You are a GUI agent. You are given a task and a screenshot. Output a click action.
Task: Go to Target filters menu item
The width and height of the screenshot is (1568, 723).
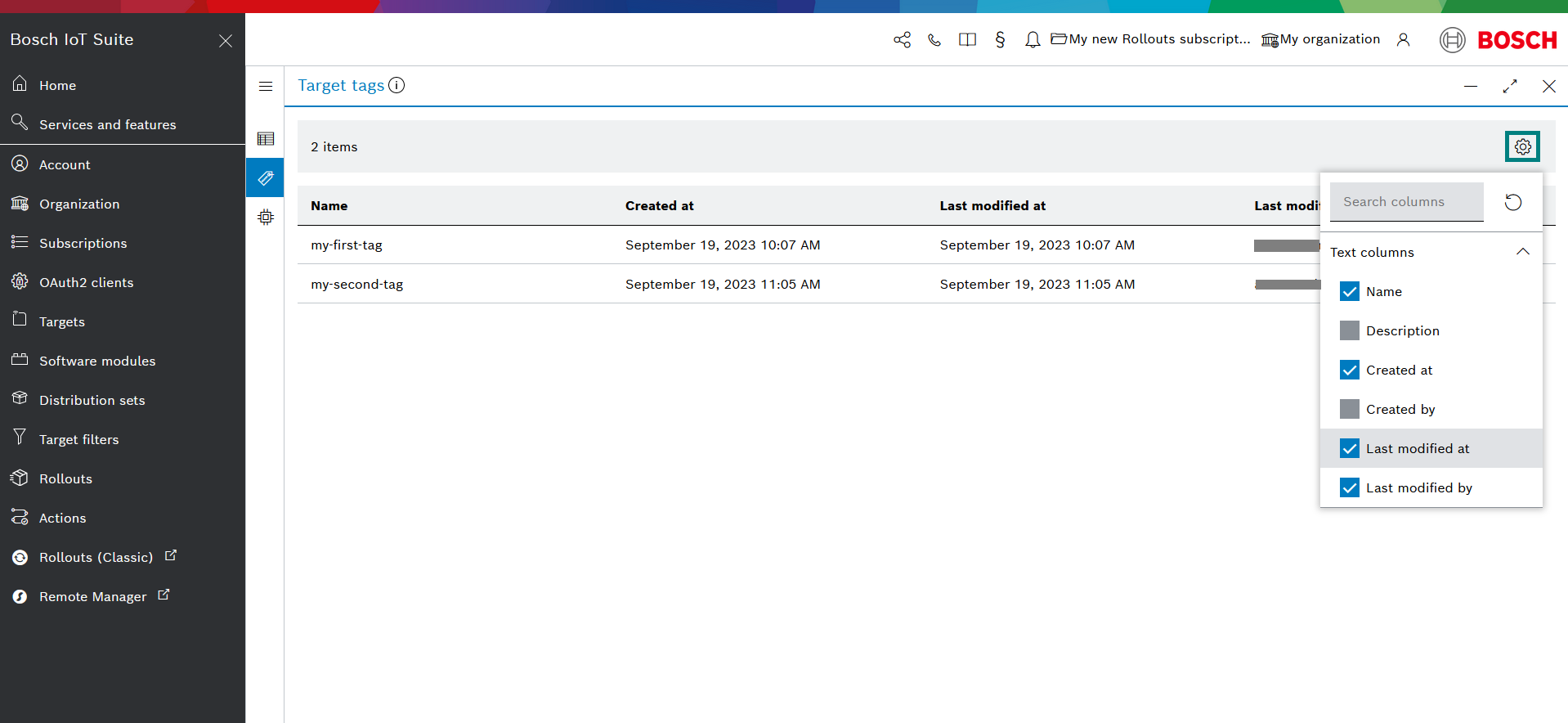click(78, 439)
